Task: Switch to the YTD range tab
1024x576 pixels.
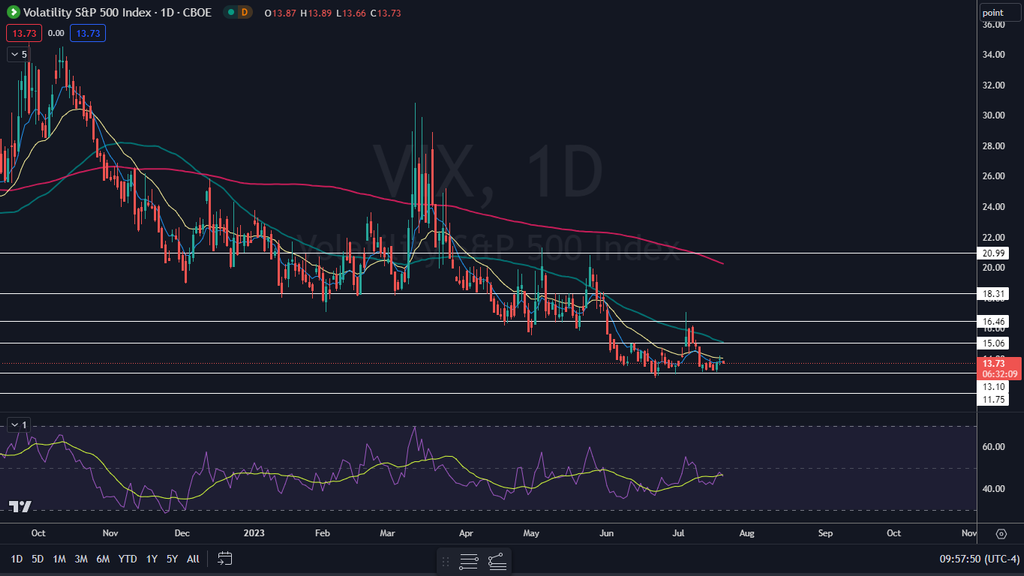Action: click(127, 559)
